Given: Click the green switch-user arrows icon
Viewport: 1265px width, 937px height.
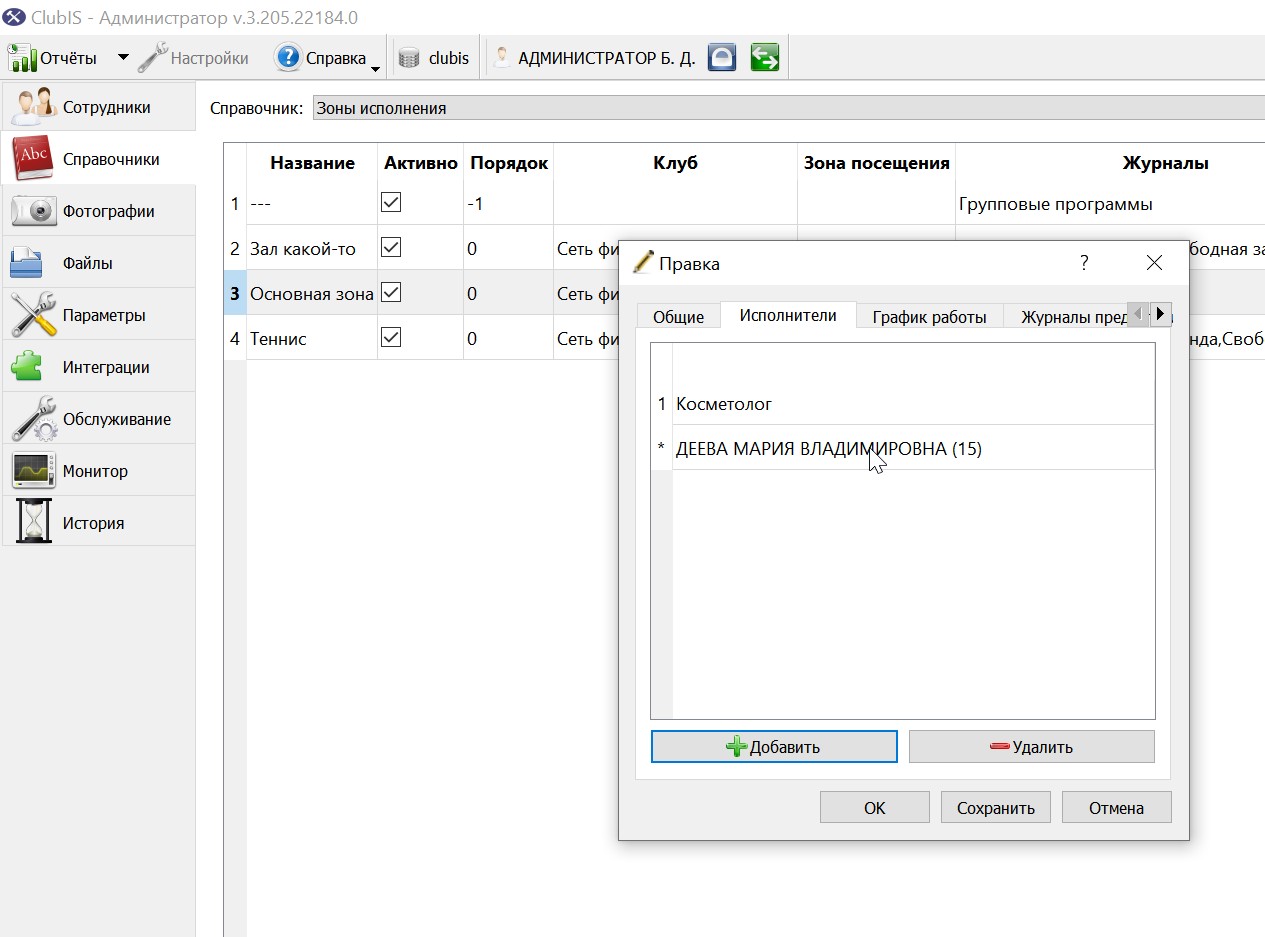Looking at the screenshot, I should point(765,58).
